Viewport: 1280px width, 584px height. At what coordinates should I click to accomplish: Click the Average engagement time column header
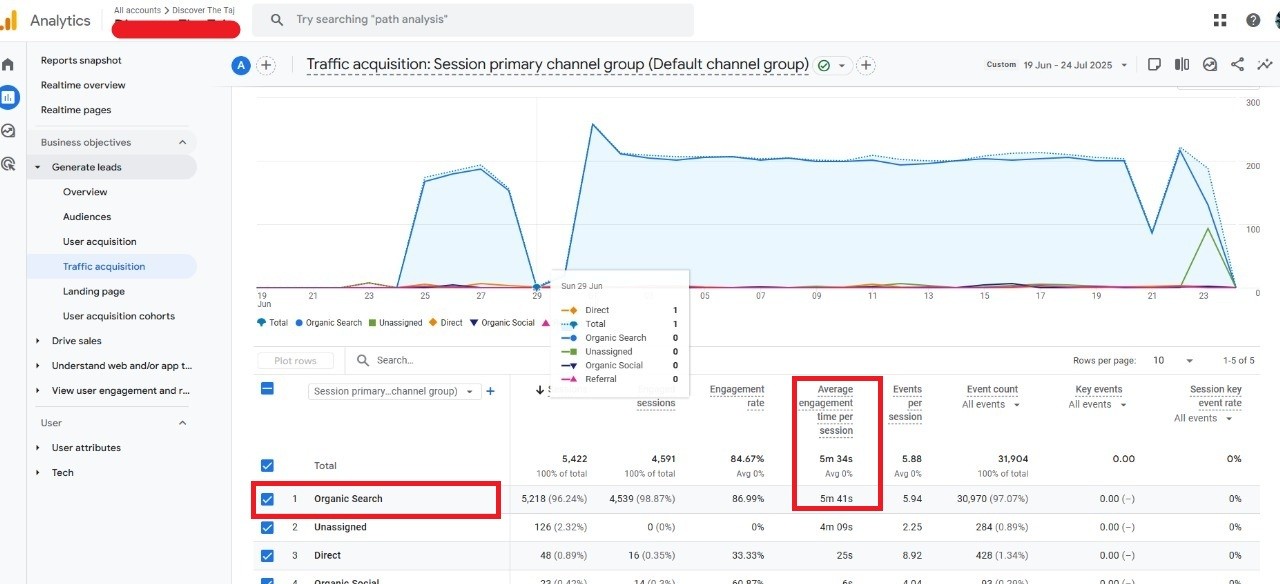[835, 410]
